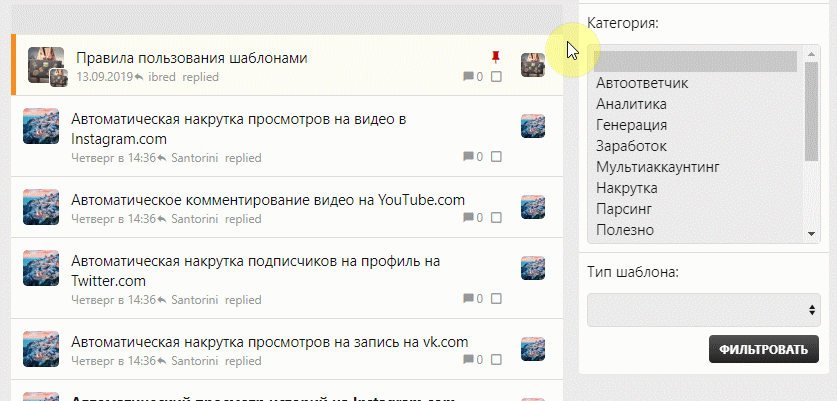Open Santorini avatar left of vk.com thread
837x401 pixels.
coord(41,349)
